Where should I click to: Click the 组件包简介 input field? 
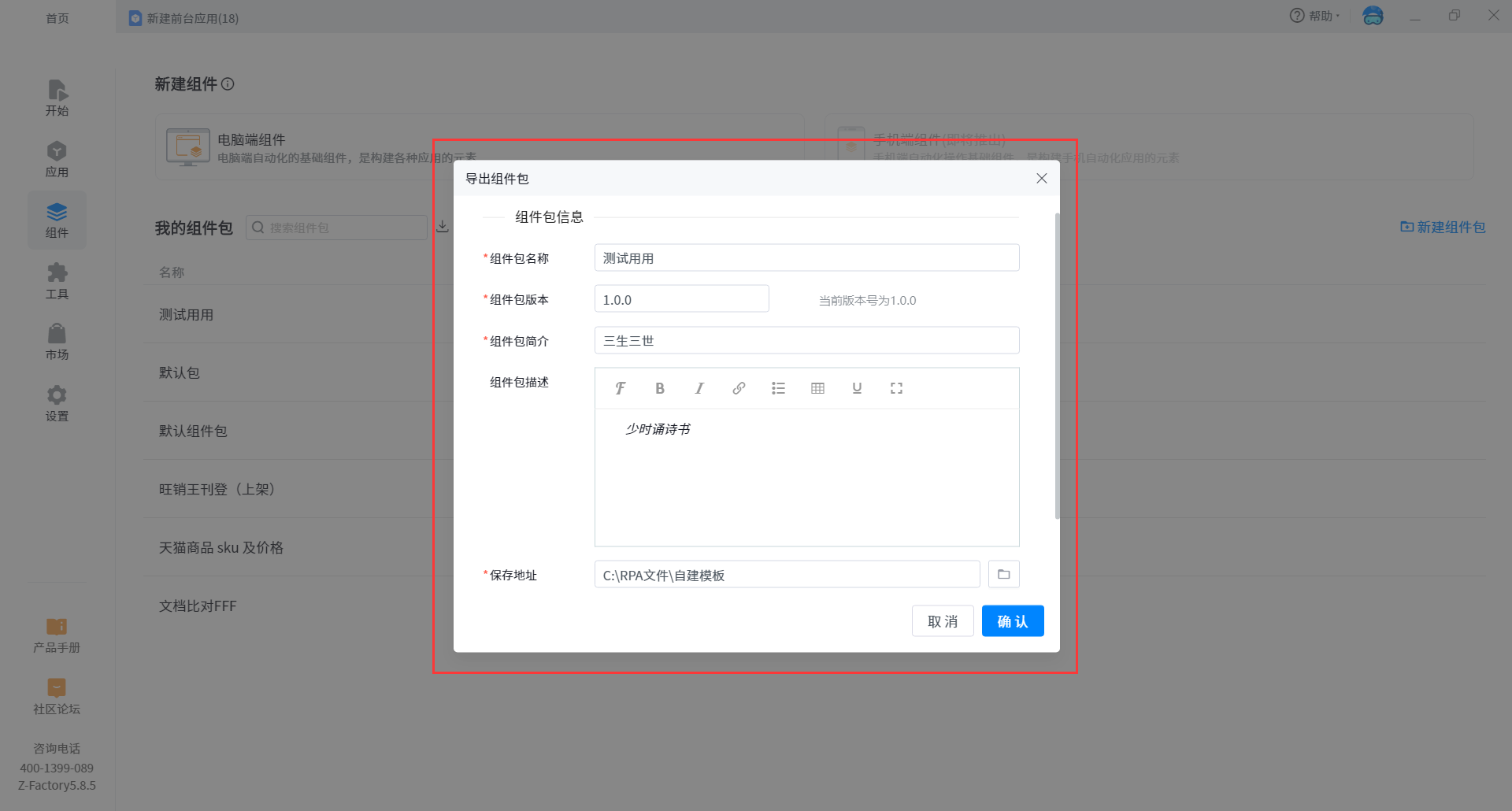tap(806, 341)
